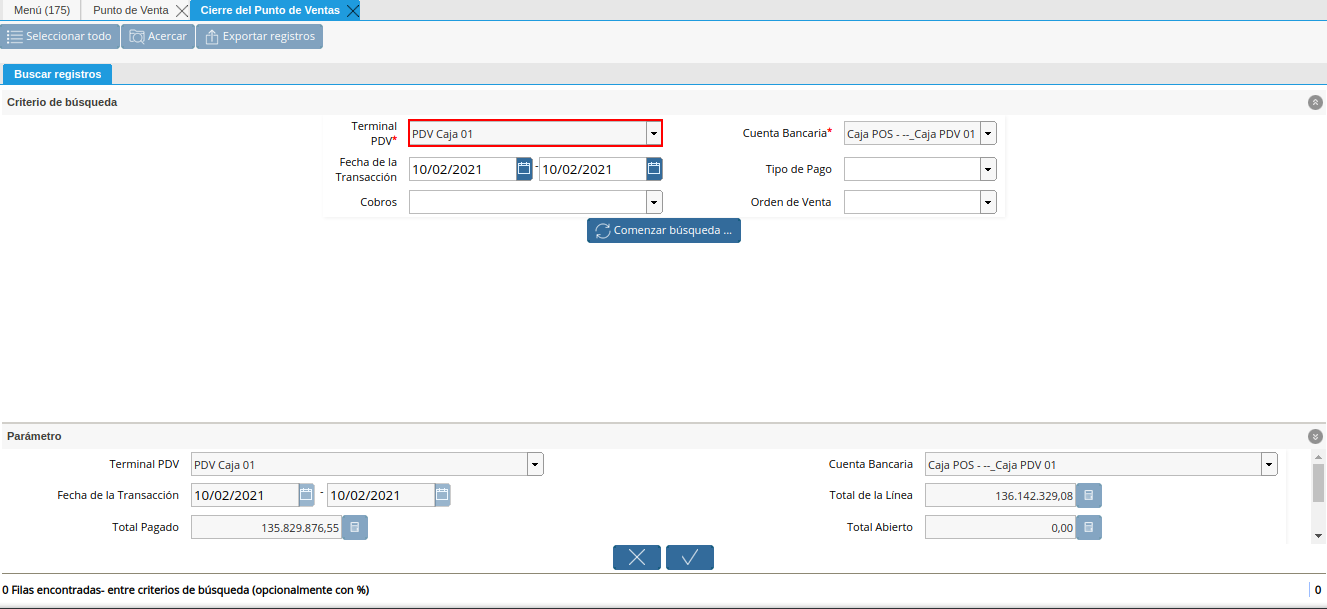Open Terminal PDV dropdown in search criteria

pyautogui.click(x=653, y=133)
